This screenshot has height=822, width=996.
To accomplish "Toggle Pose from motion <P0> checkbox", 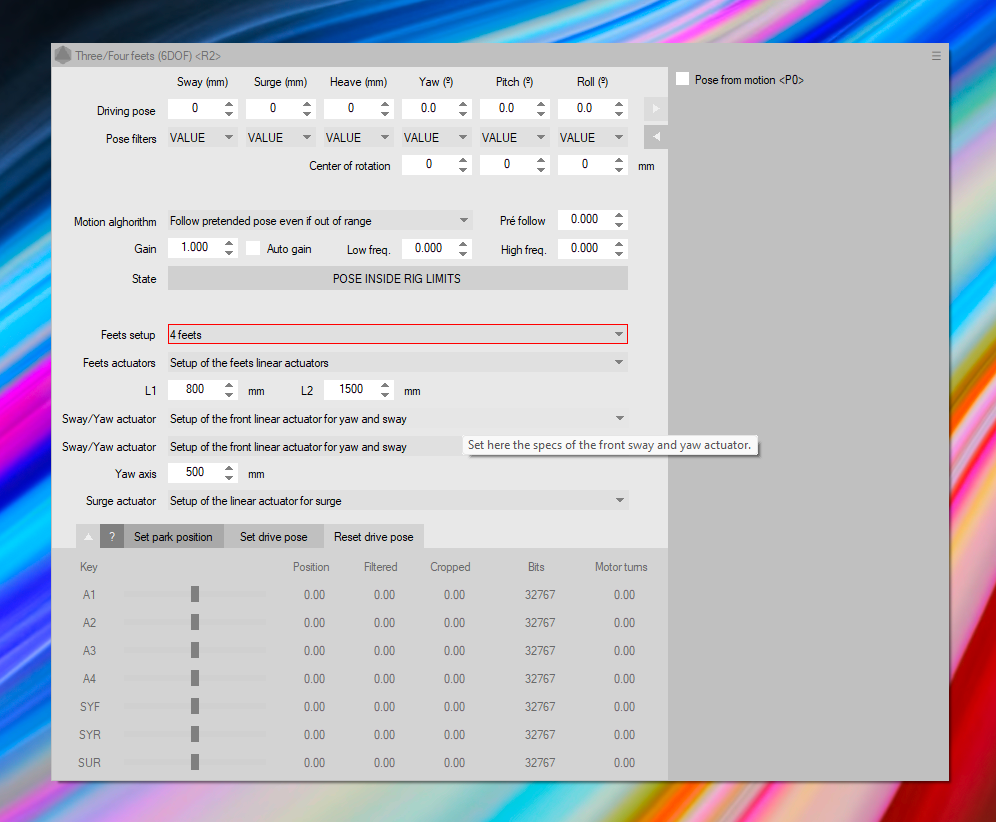I will click(683, 79).
